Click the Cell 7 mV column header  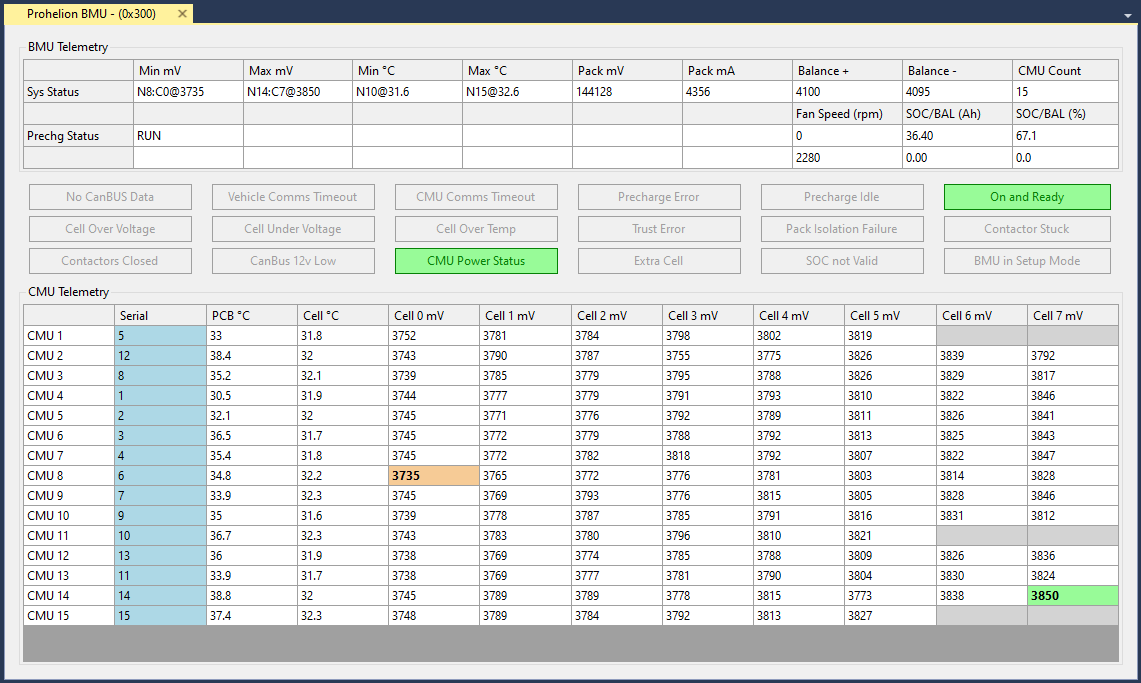tap(1073, 316)
